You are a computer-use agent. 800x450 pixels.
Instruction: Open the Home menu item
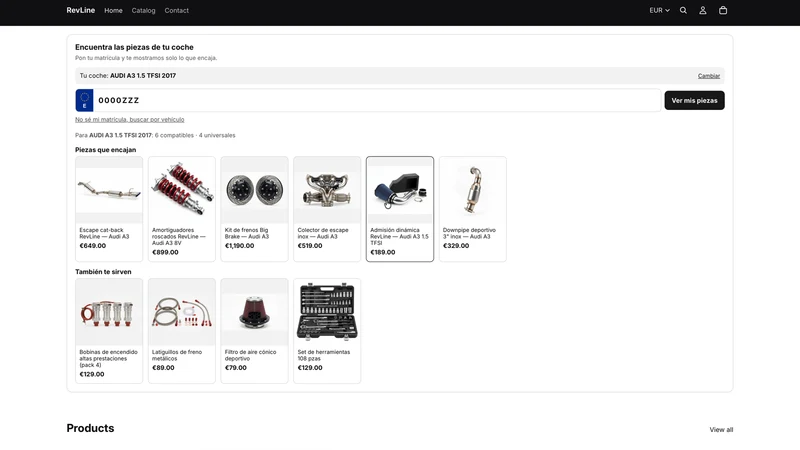click(x=113, y=10)
